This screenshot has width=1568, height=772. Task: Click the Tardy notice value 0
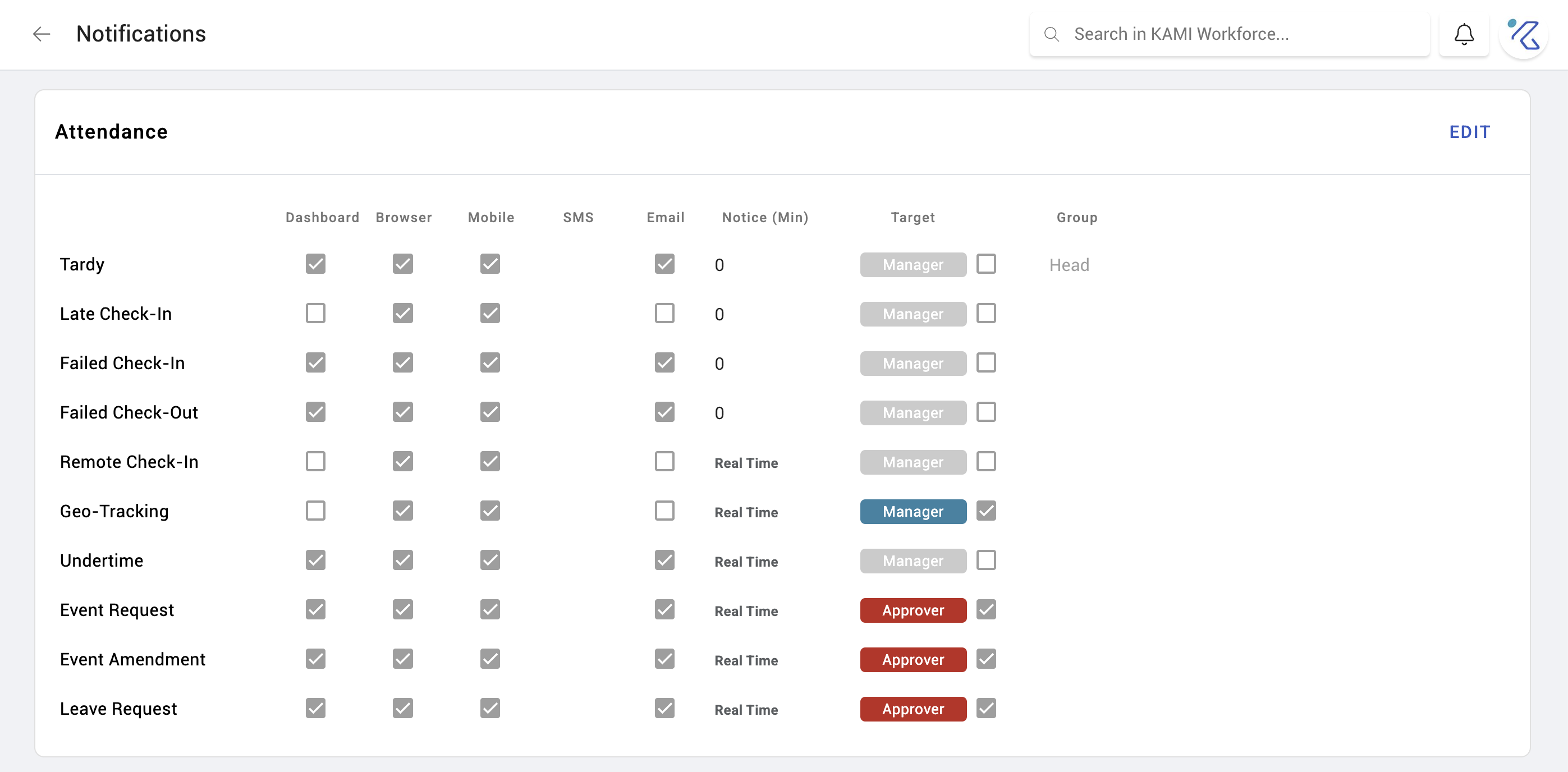(x=719, y=265)
